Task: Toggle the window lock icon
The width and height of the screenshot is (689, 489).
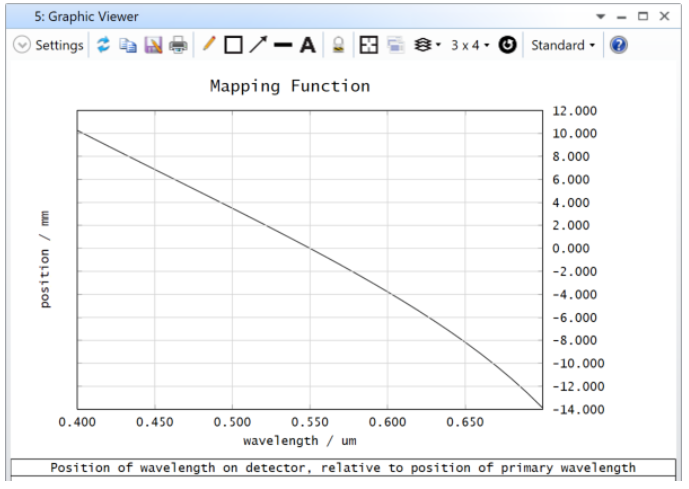Action: pos(339,45)
